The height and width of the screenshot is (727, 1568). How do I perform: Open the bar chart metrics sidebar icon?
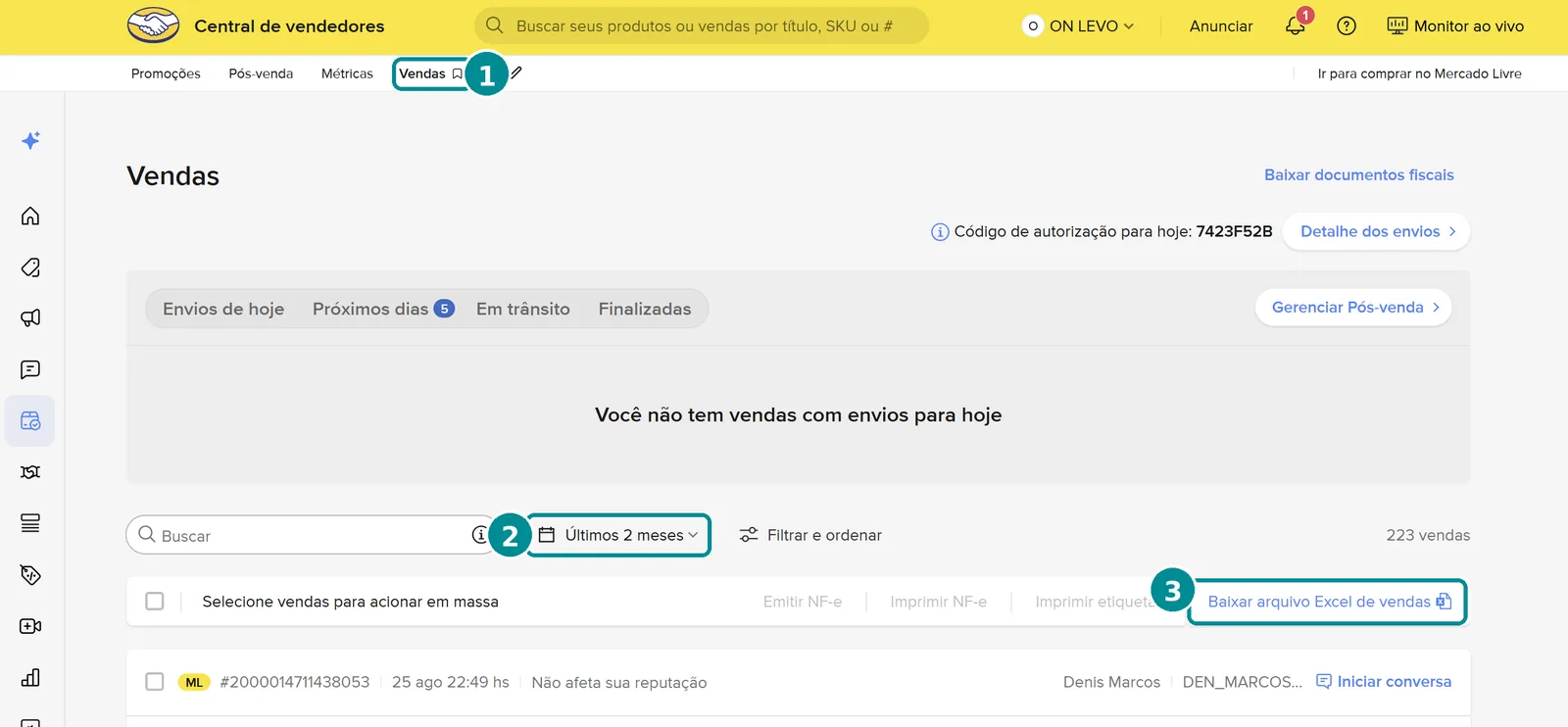click(30, 677)
